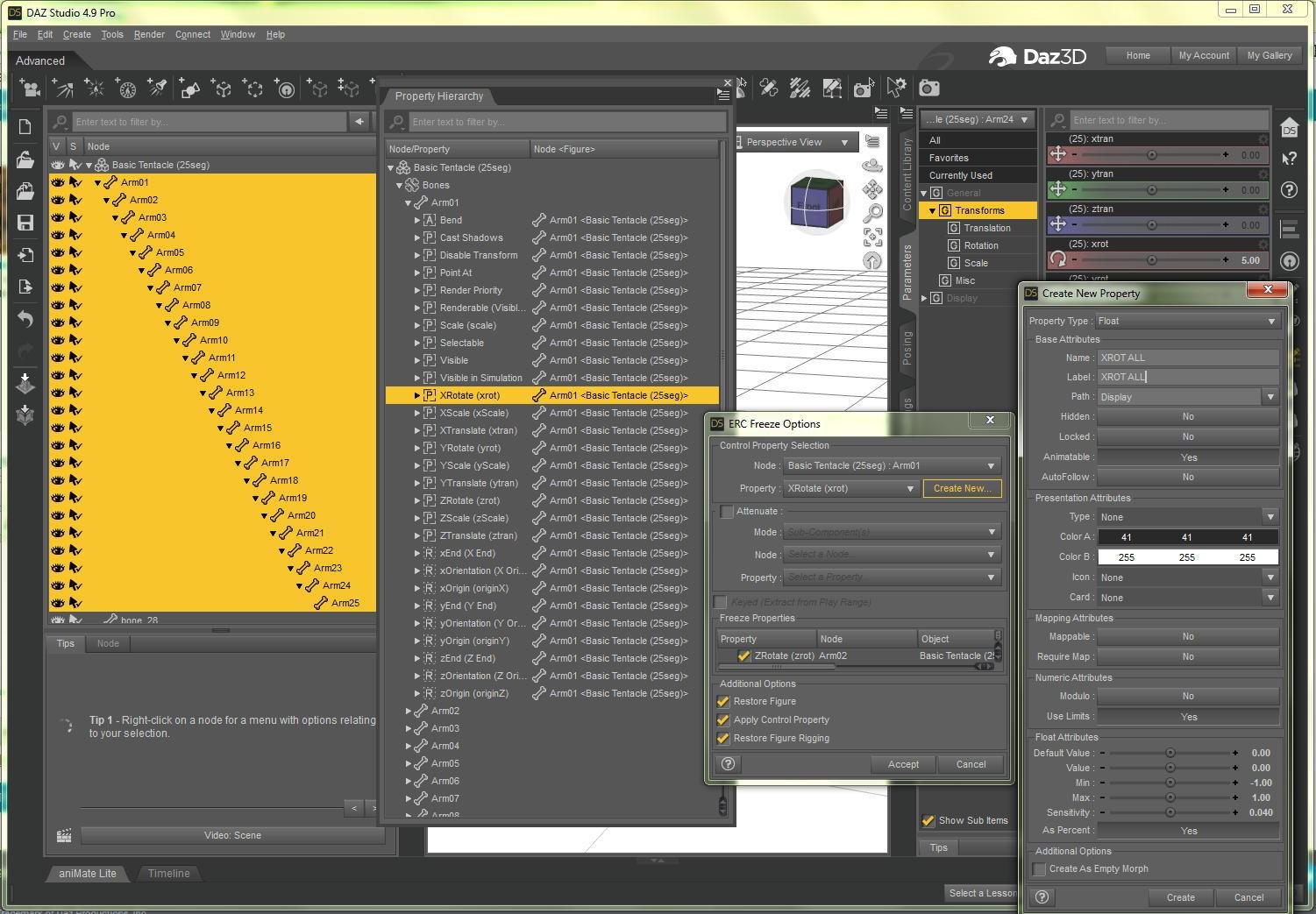
Task: Click the Create New... button
Action: click(x=962, y=488)
